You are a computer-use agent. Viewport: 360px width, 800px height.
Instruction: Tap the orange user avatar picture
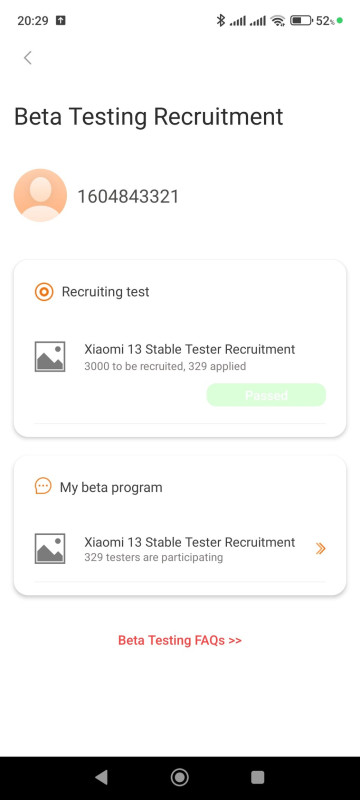coord(40,195)
